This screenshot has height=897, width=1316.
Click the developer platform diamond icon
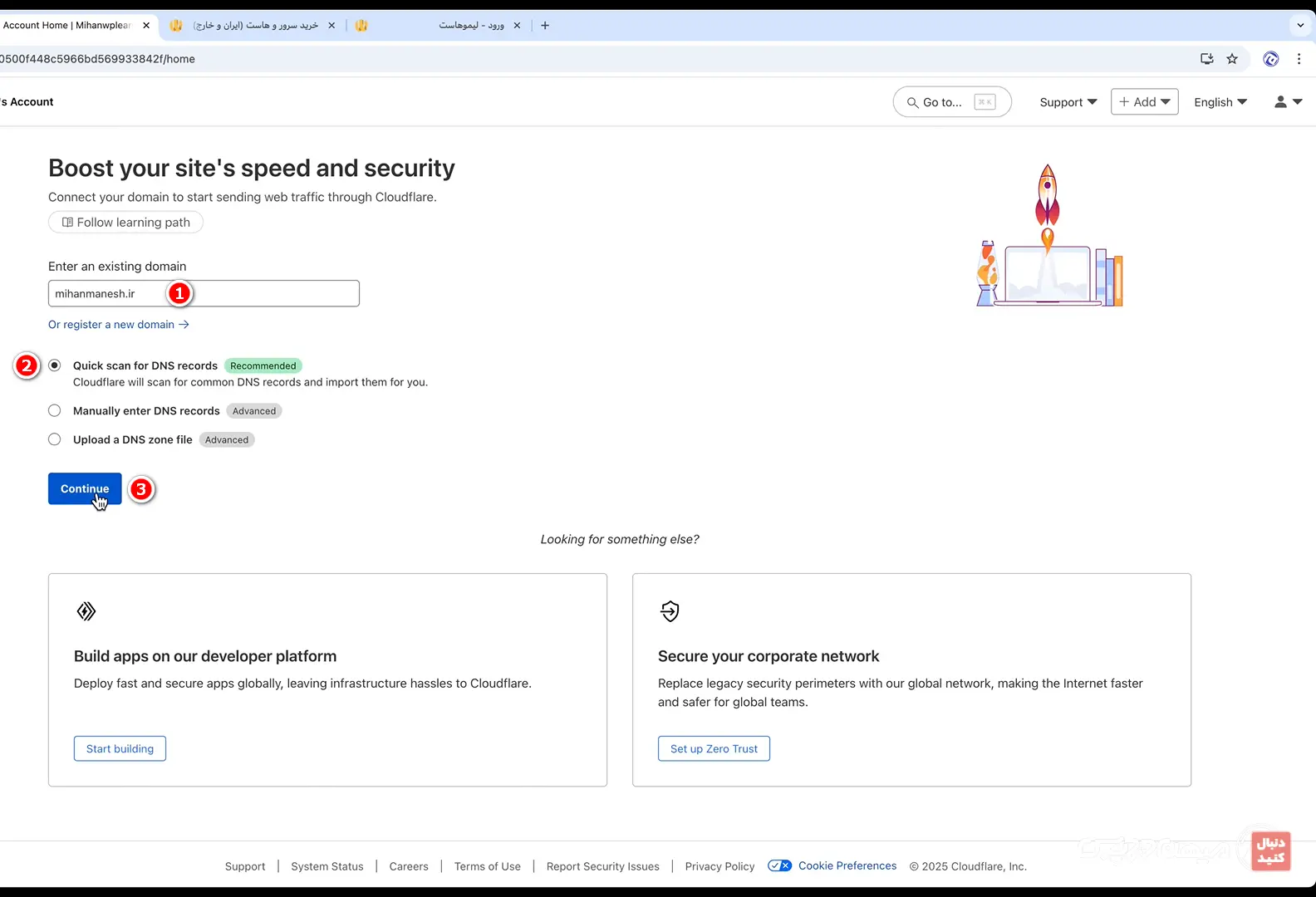click(x=86, y=611)
